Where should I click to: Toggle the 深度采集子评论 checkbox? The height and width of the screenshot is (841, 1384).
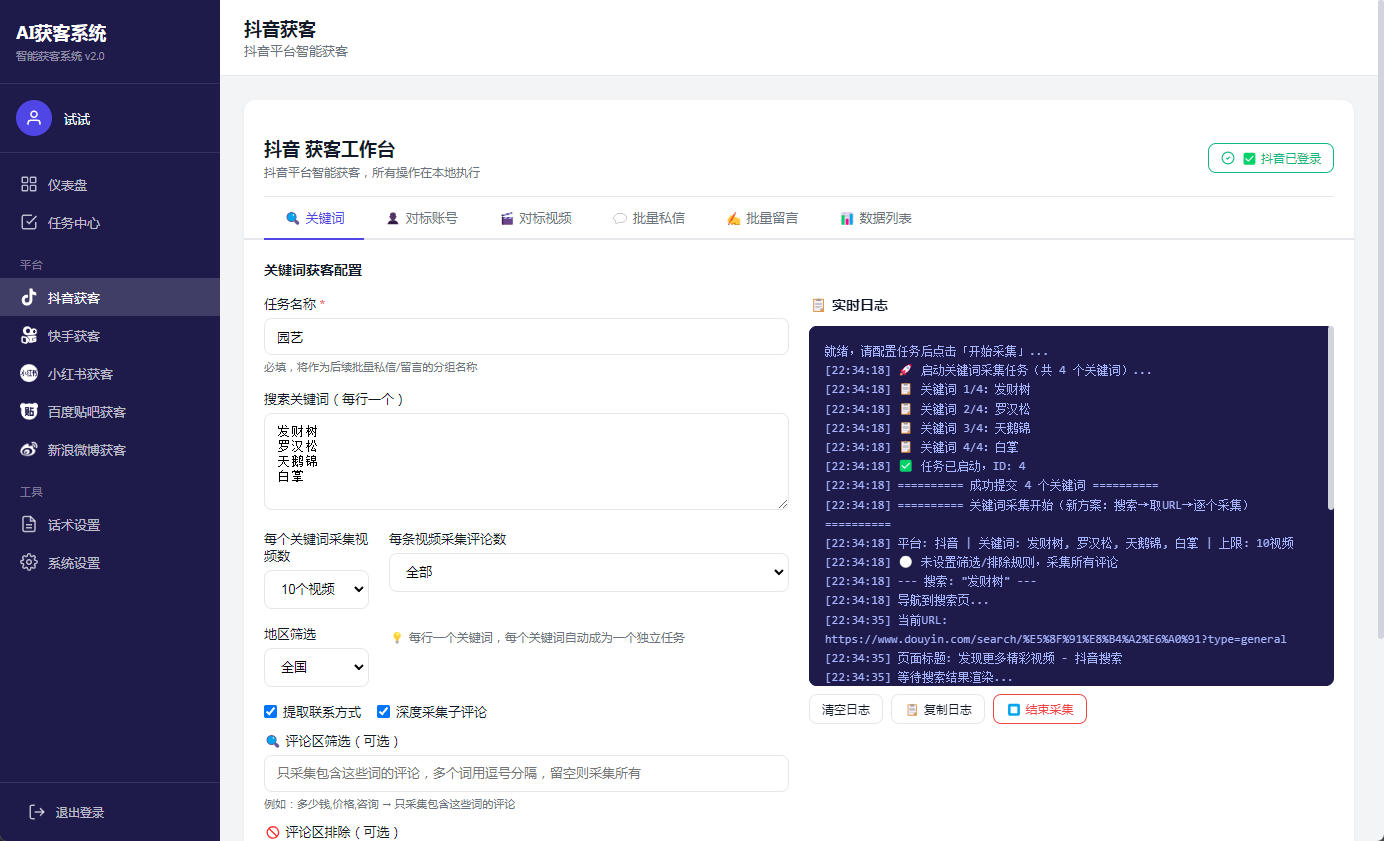[383, 712]
